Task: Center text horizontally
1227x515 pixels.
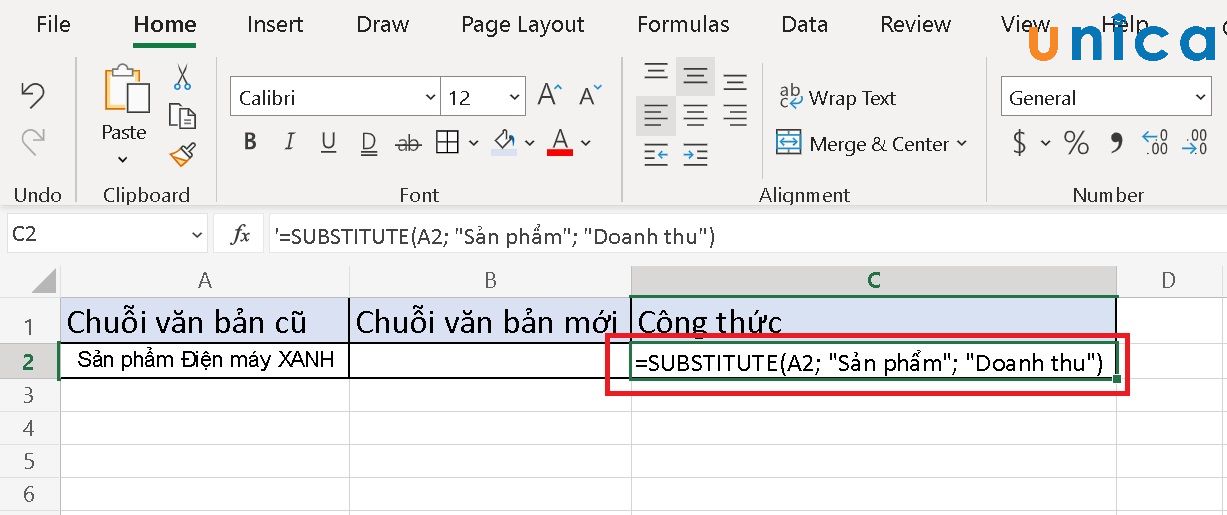Action: 695,117
